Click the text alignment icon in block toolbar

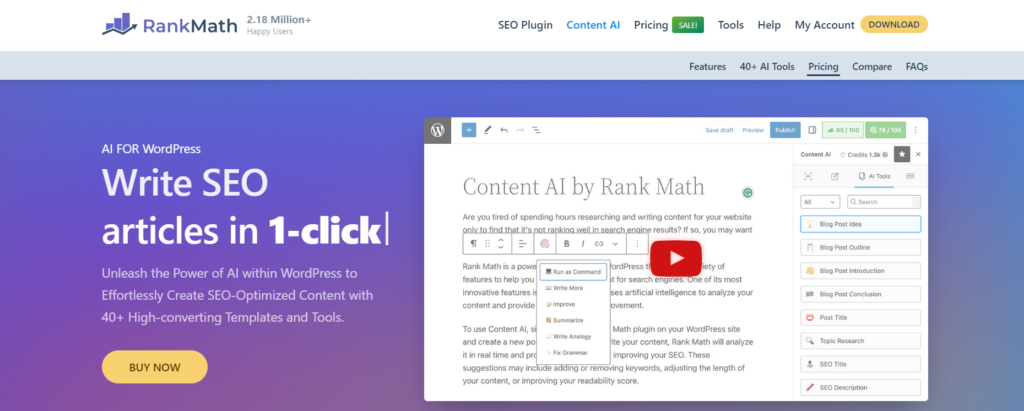(x=522, y=244)
